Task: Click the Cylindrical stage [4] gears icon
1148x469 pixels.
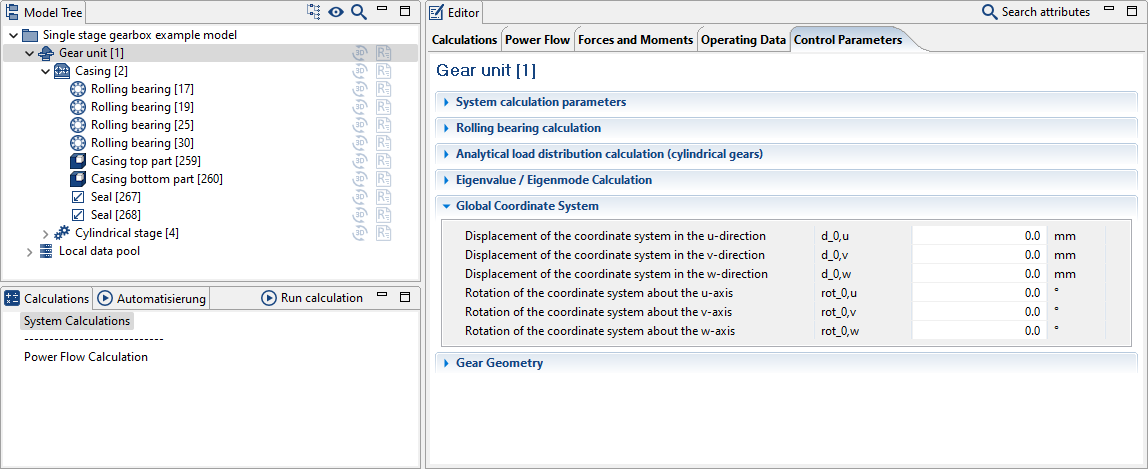Action: [x=62, y=233]
